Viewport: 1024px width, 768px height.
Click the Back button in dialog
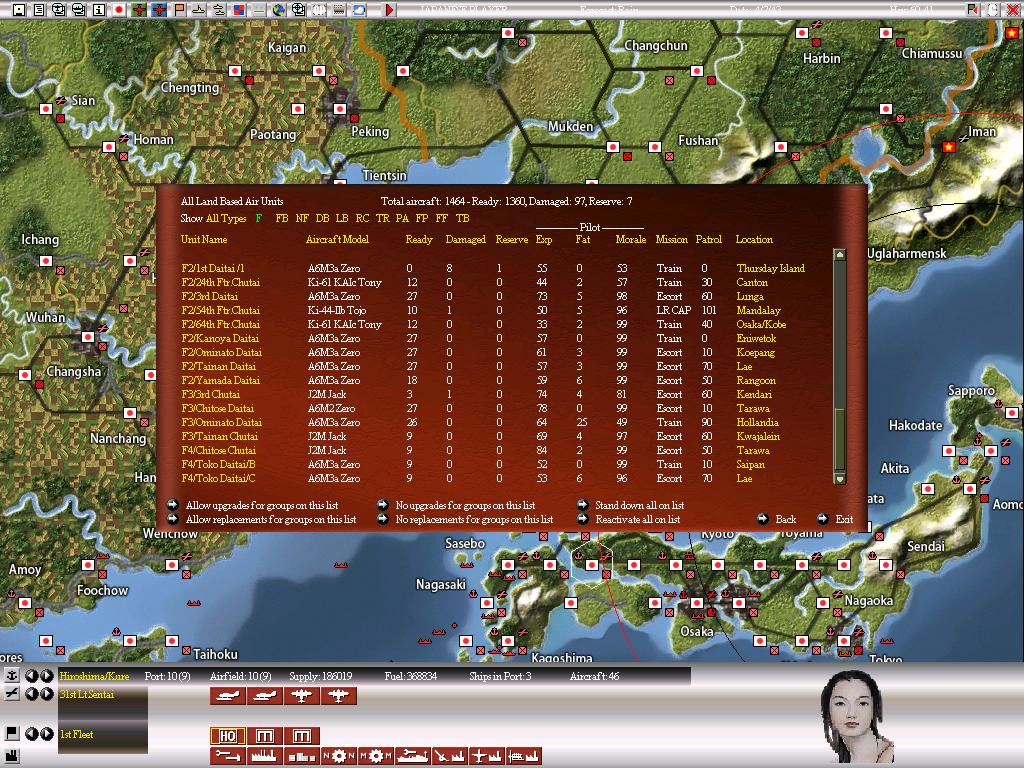pyautogui.click(x=786, y=519)
